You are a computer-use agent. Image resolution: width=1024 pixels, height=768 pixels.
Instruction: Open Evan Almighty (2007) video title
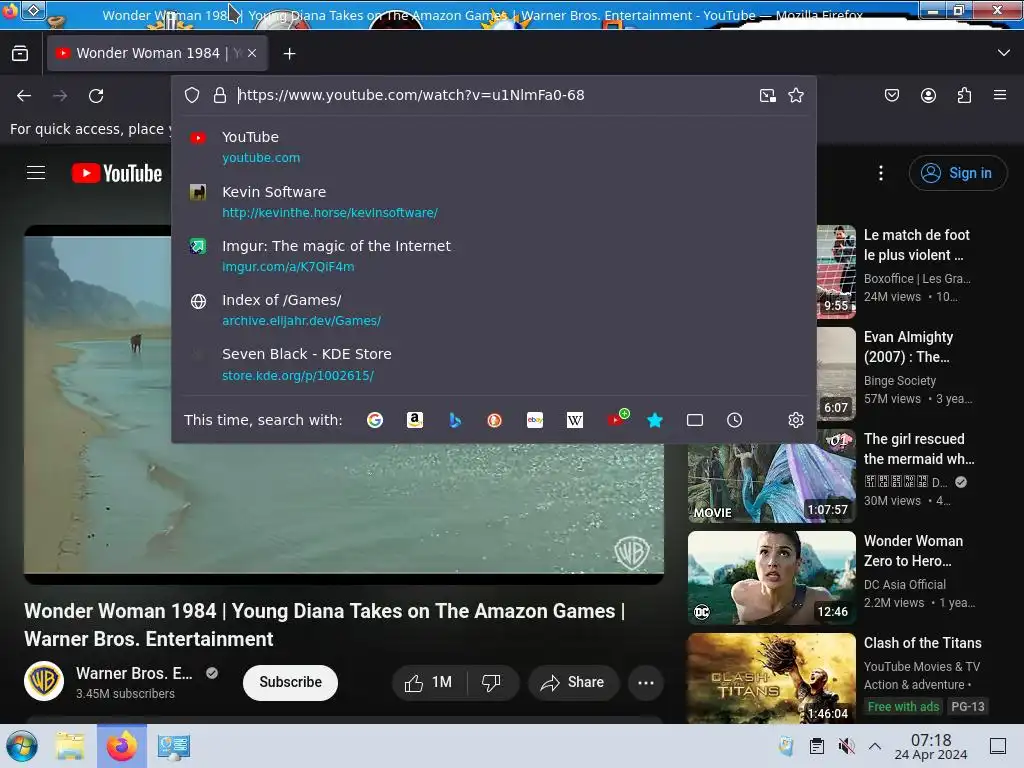(908, 347)
